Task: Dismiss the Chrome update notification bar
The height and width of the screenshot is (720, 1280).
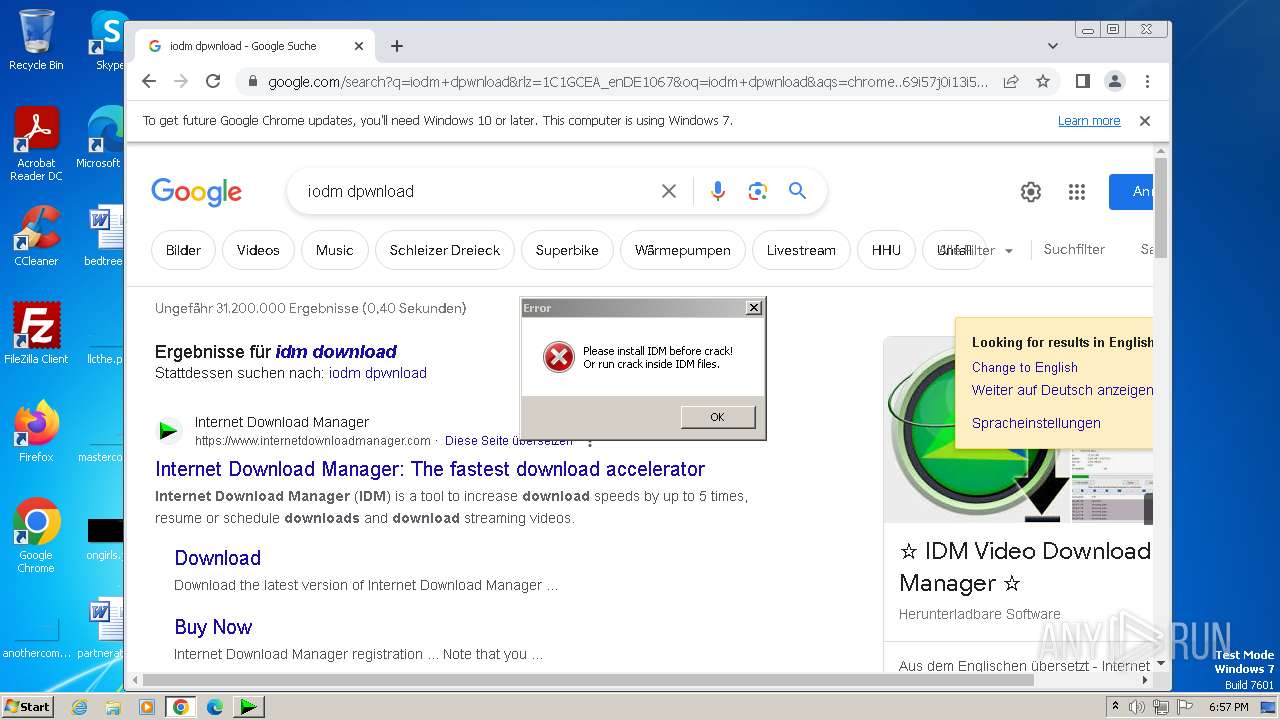Action: 1145,121
